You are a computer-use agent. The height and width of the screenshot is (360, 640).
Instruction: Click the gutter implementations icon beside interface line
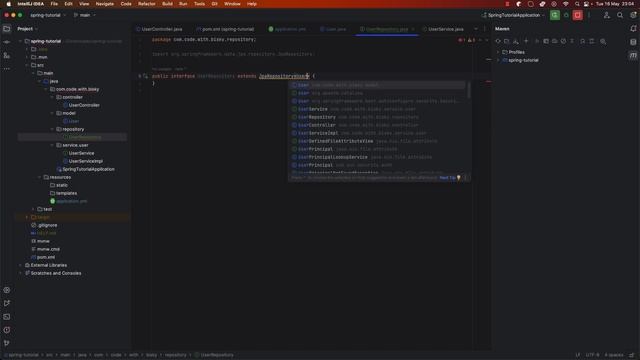pos(145,76)
